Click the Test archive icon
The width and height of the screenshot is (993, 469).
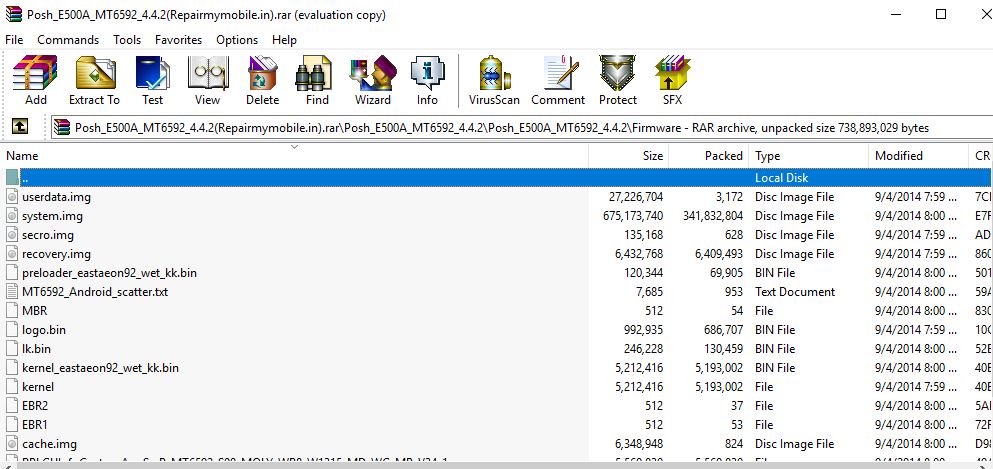(x=152, y=80)
